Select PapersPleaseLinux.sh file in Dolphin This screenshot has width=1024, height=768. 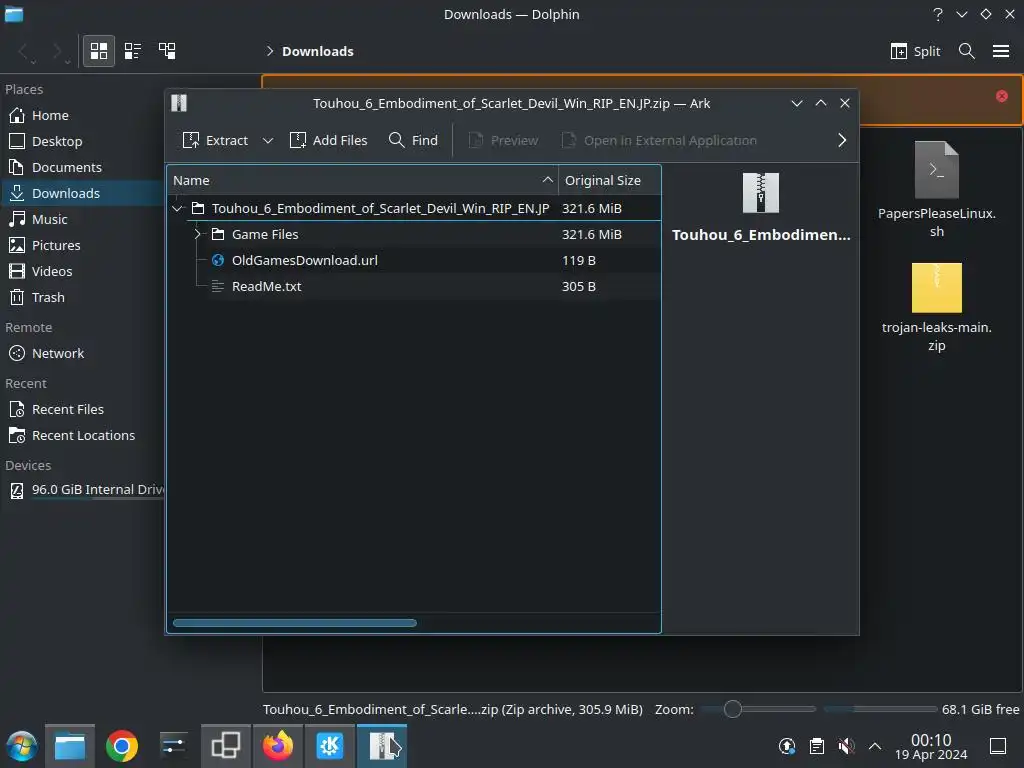tap(936, 189)
